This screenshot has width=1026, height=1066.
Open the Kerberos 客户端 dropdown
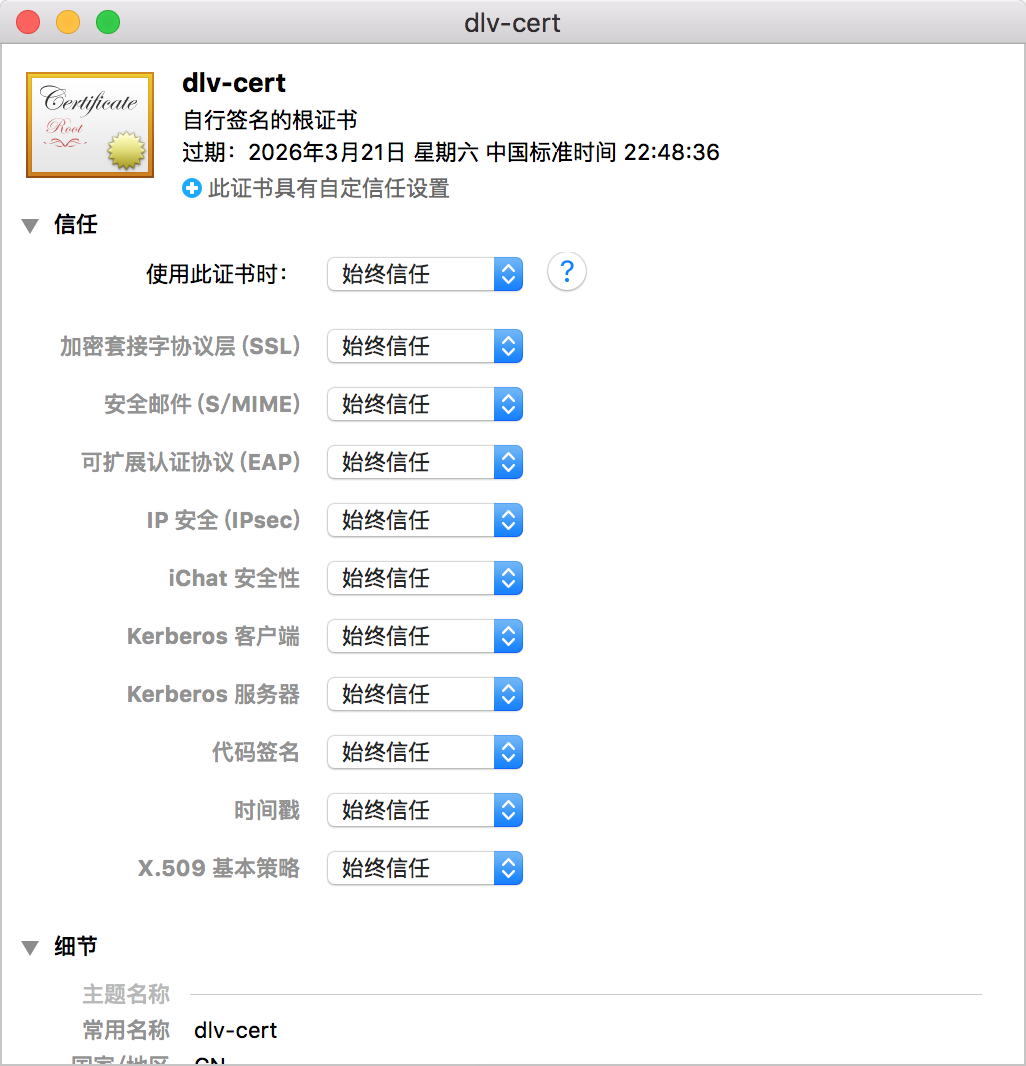click(424, 636)
